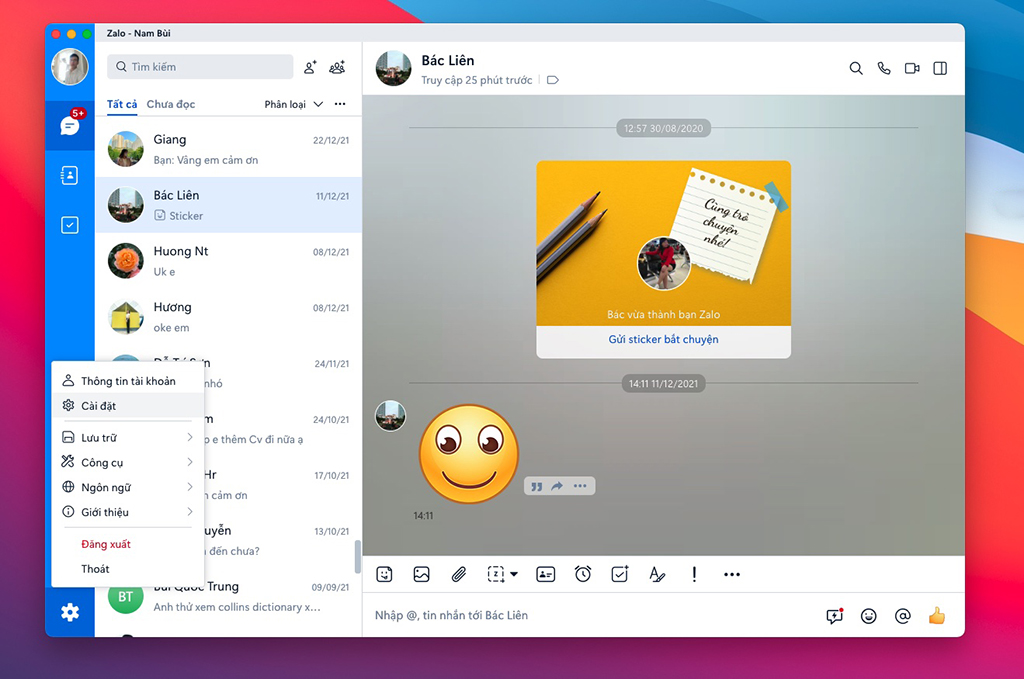
Task: Click the send contact card icon
Action: [545, 574]
